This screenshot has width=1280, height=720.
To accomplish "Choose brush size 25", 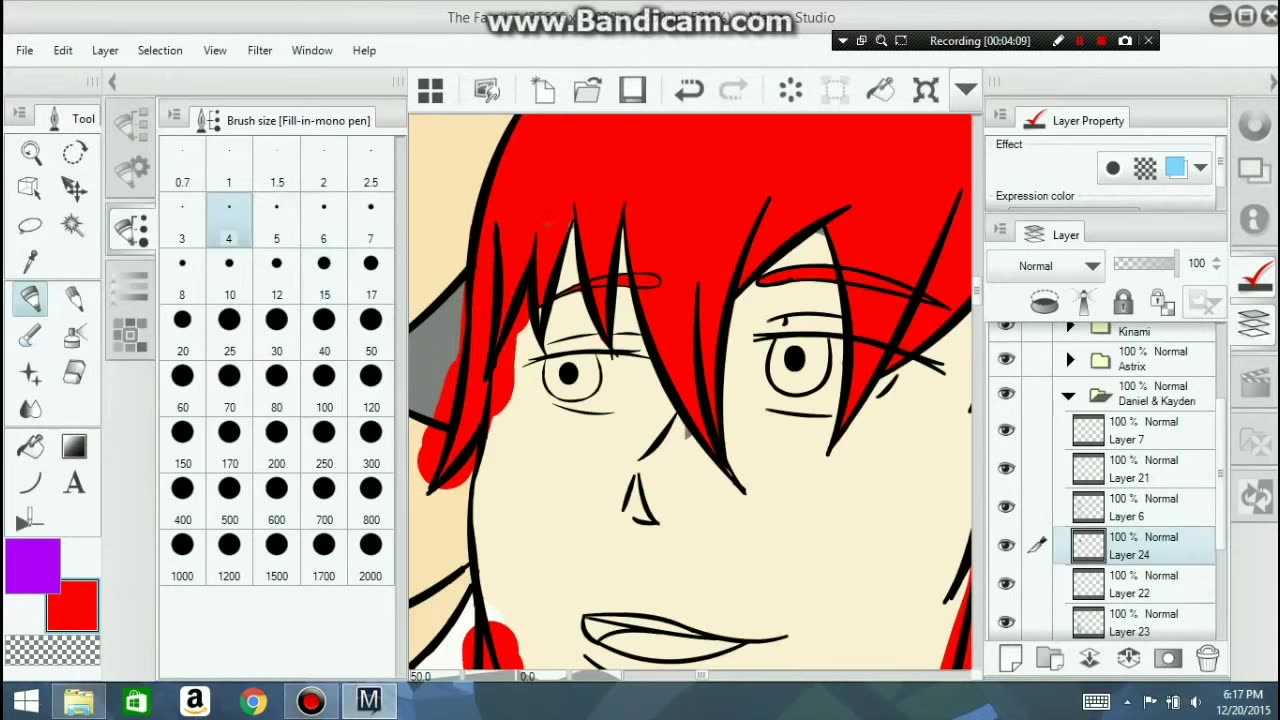I will coord(230,331).
